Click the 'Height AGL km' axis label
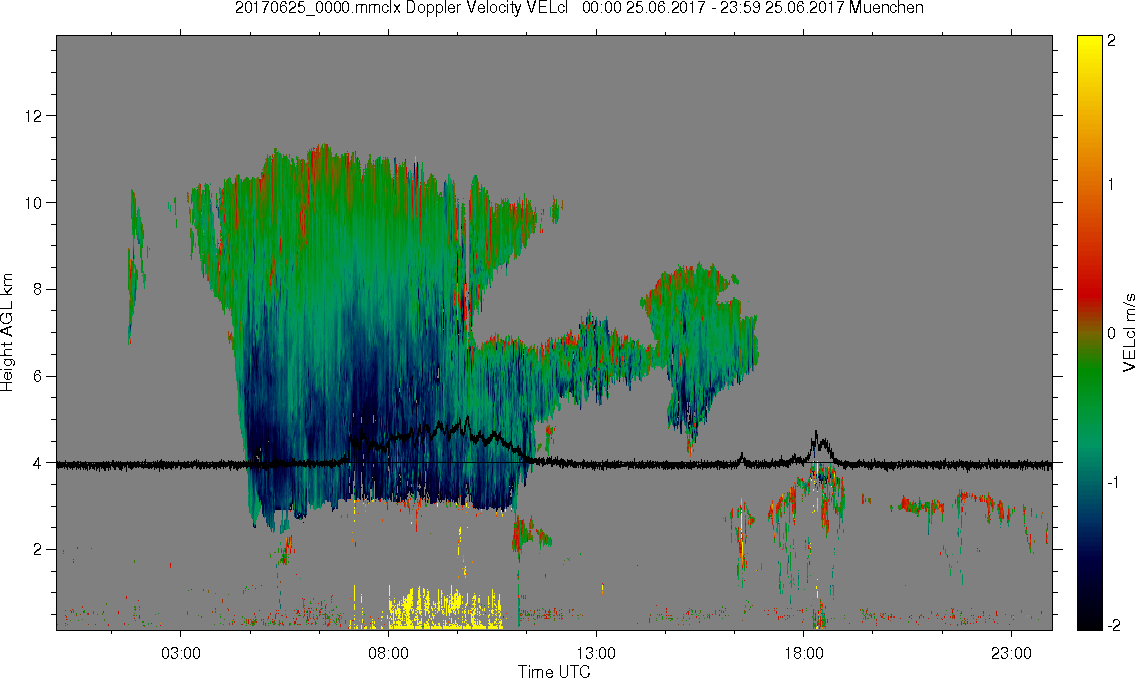The height and width of the screenshot is (678, 1135). tap(7, 332)
